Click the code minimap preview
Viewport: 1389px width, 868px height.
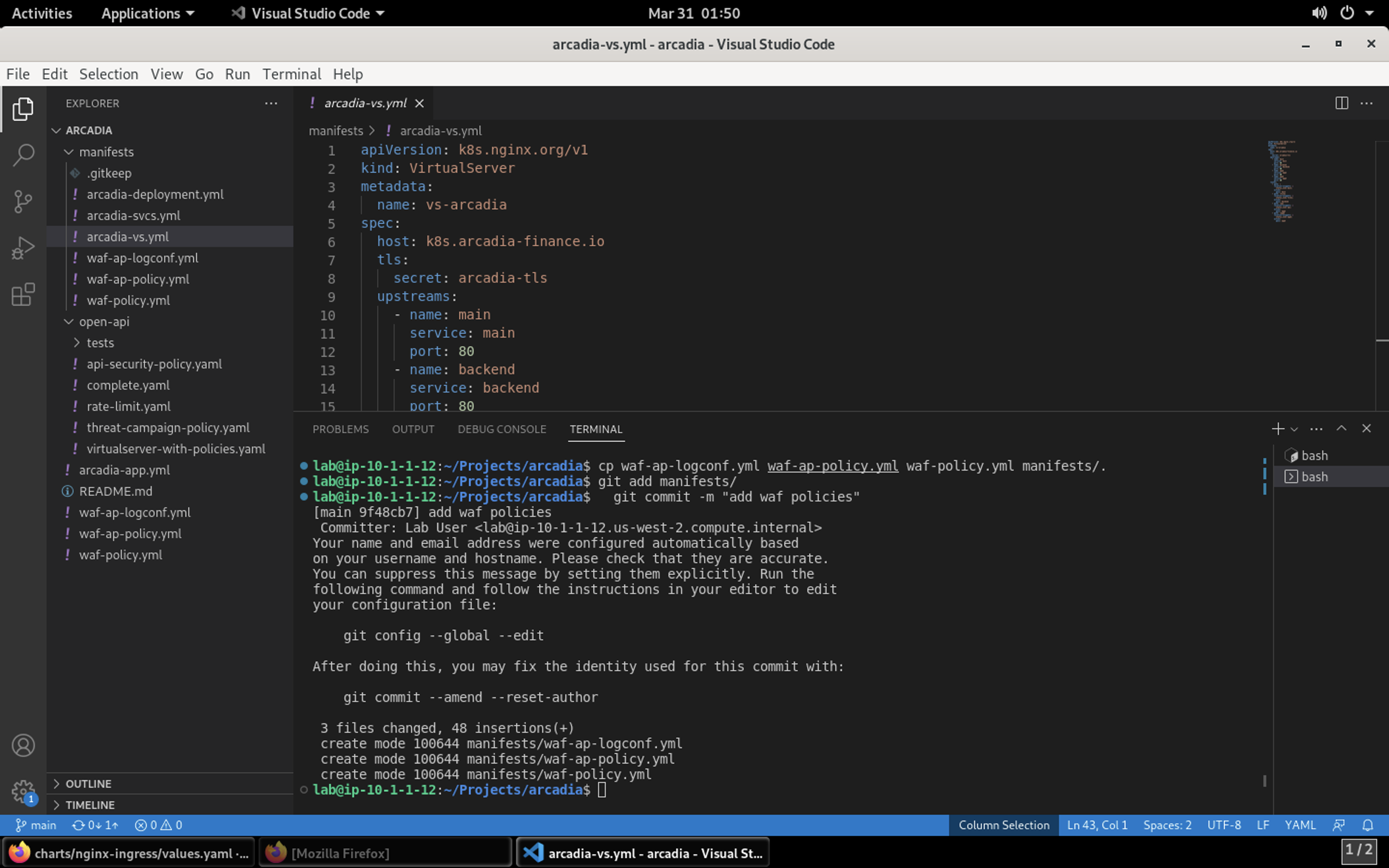pos(1283,181)
